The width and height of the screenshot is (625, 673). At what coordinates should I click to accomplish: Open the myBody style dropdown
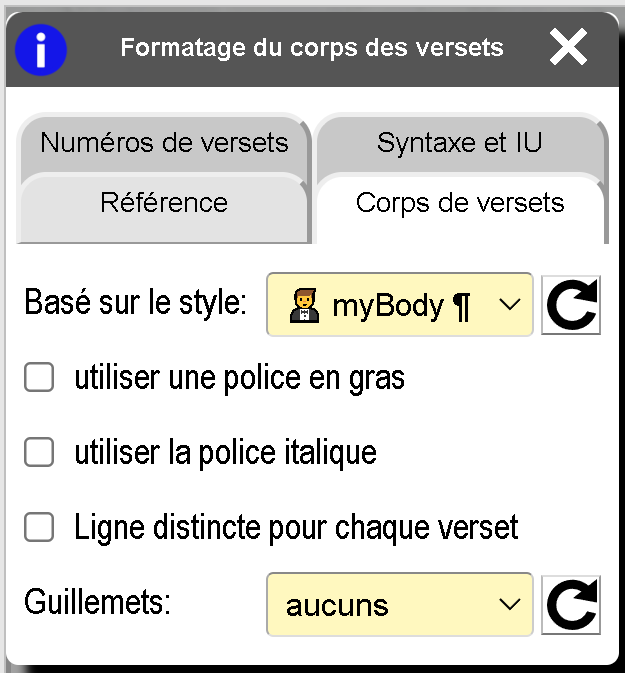400,305
